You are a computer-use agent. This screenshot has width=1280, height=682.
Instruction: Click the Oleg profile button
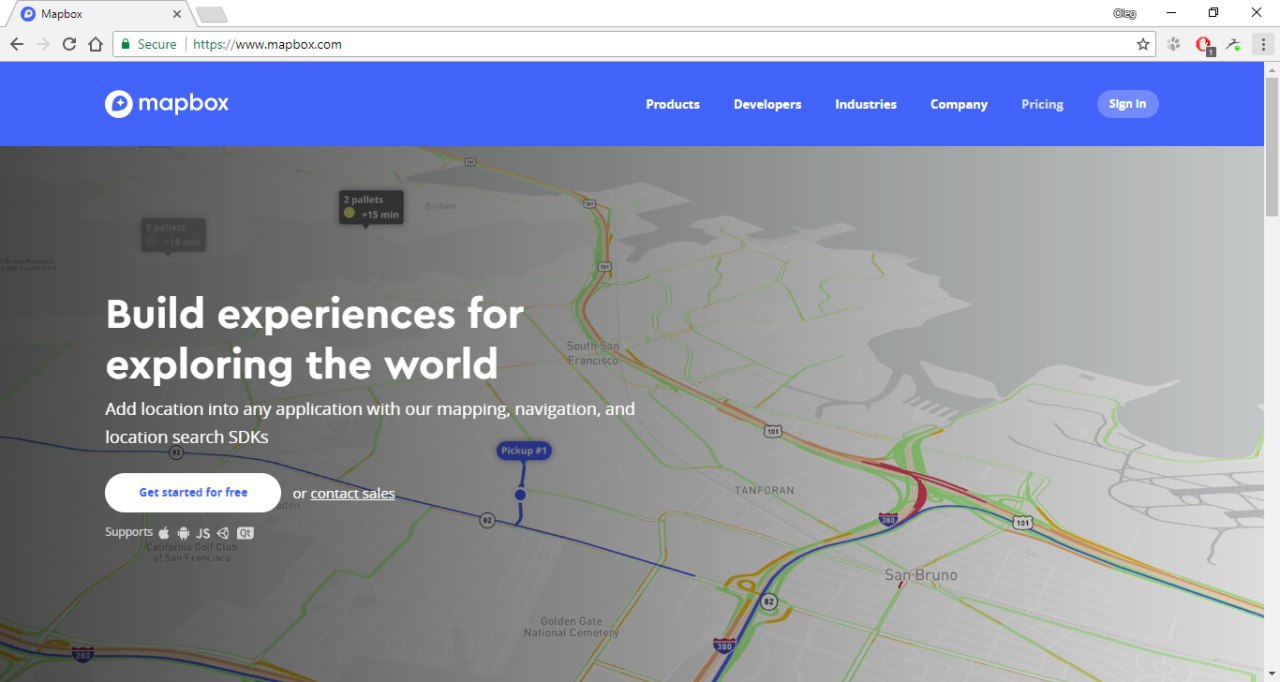1124,13
